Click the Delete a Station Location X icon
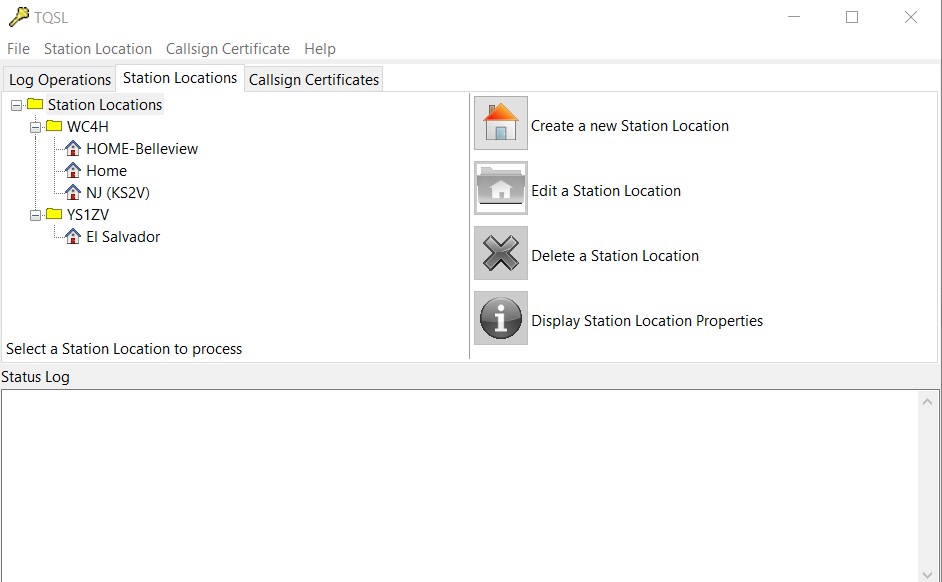 [500, 253]
